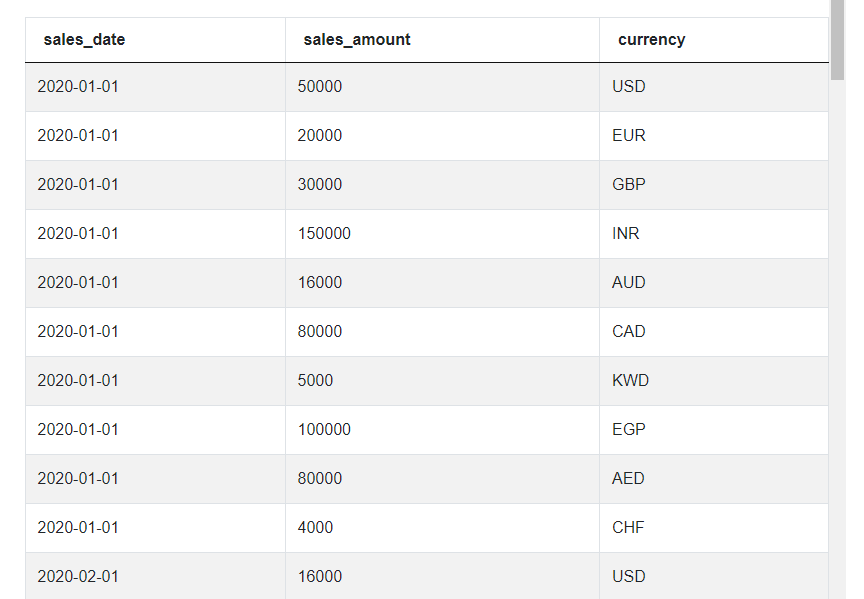The image size is (864, 599).
Task: Click the CAD currency cell
Action: pos(714,332)
